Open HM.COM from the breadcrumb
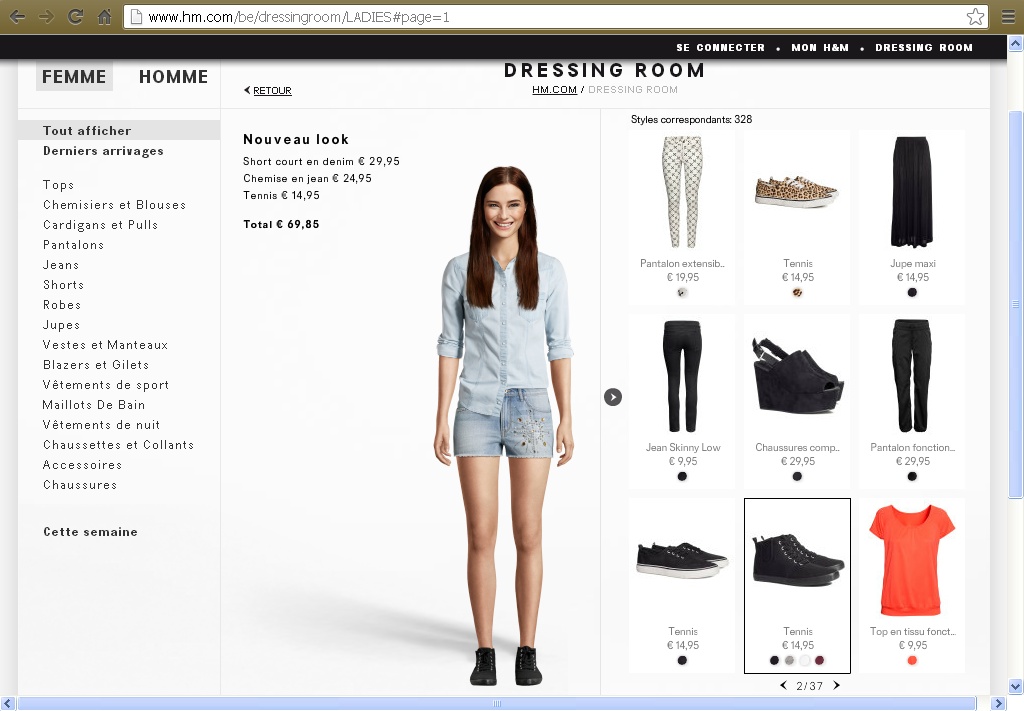The width and height of the screenshot is (1024, 711). pos(554,89)
